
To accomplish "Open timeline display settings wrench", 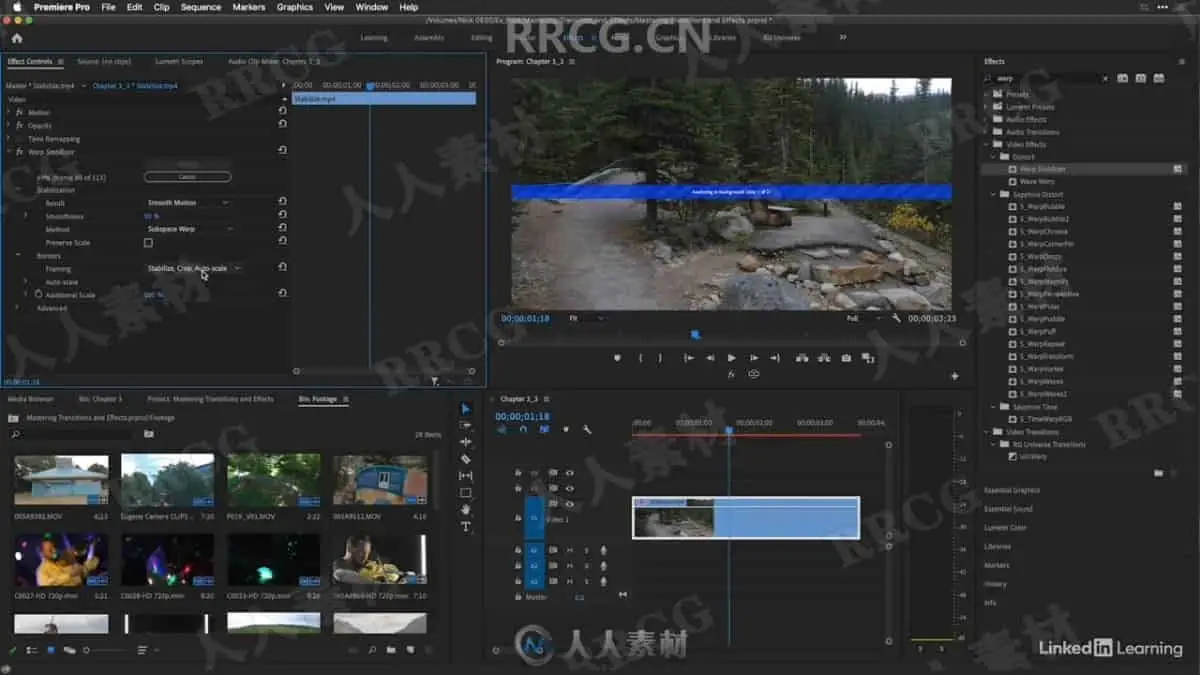I will (x=587, y=429).
